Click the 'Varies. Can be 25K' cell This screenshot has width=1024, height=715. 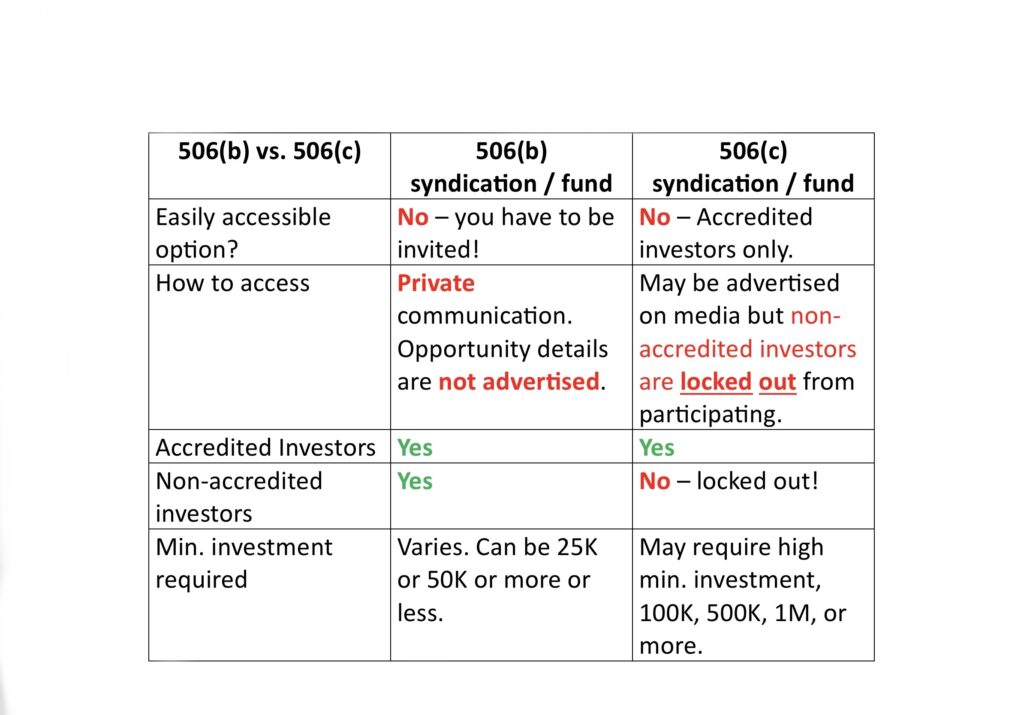(511, 595)
